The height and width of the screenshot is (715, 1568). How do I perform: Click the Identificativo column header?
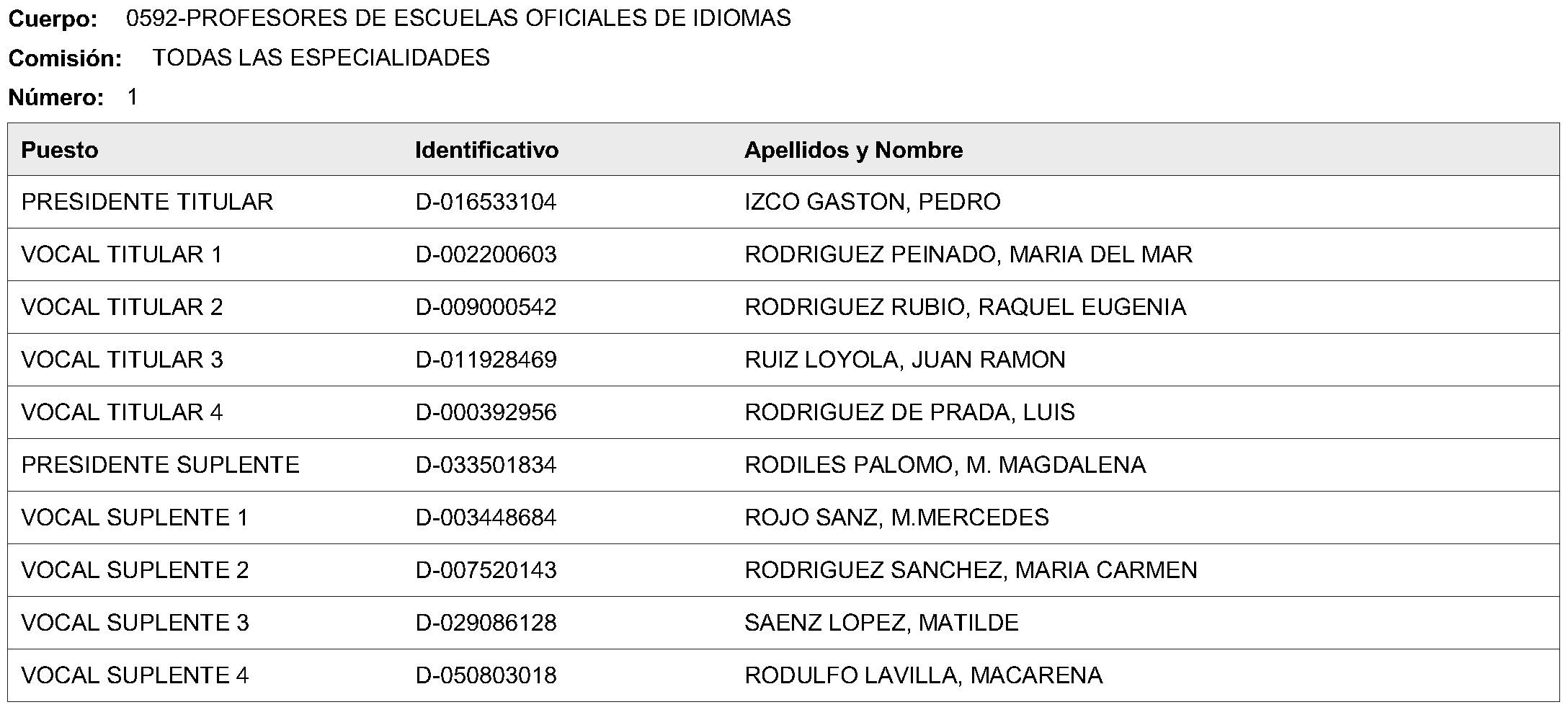486,150
